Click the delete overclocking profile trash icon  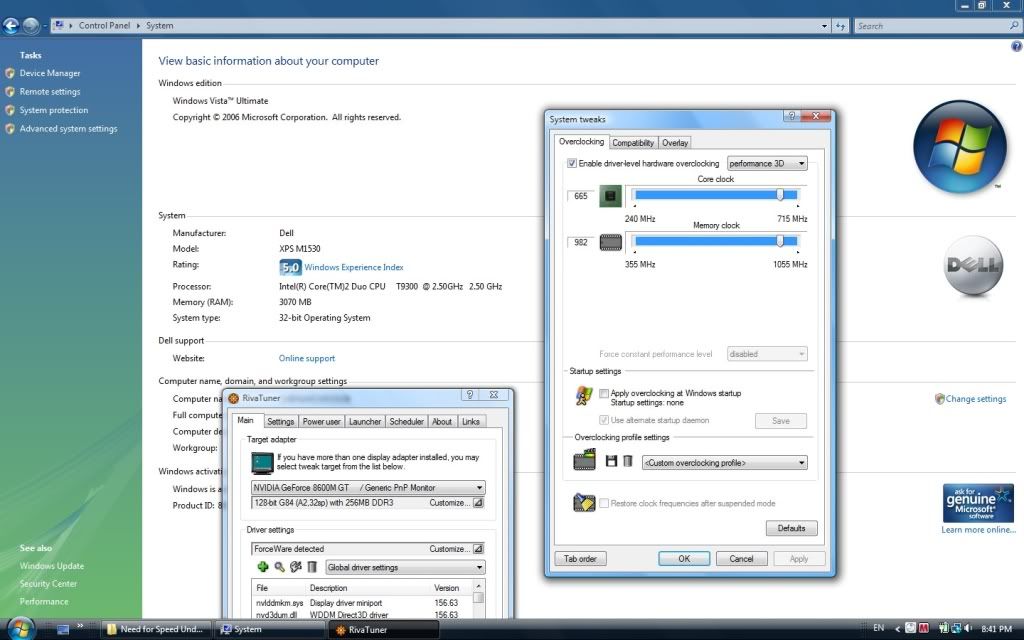[628, 462]
